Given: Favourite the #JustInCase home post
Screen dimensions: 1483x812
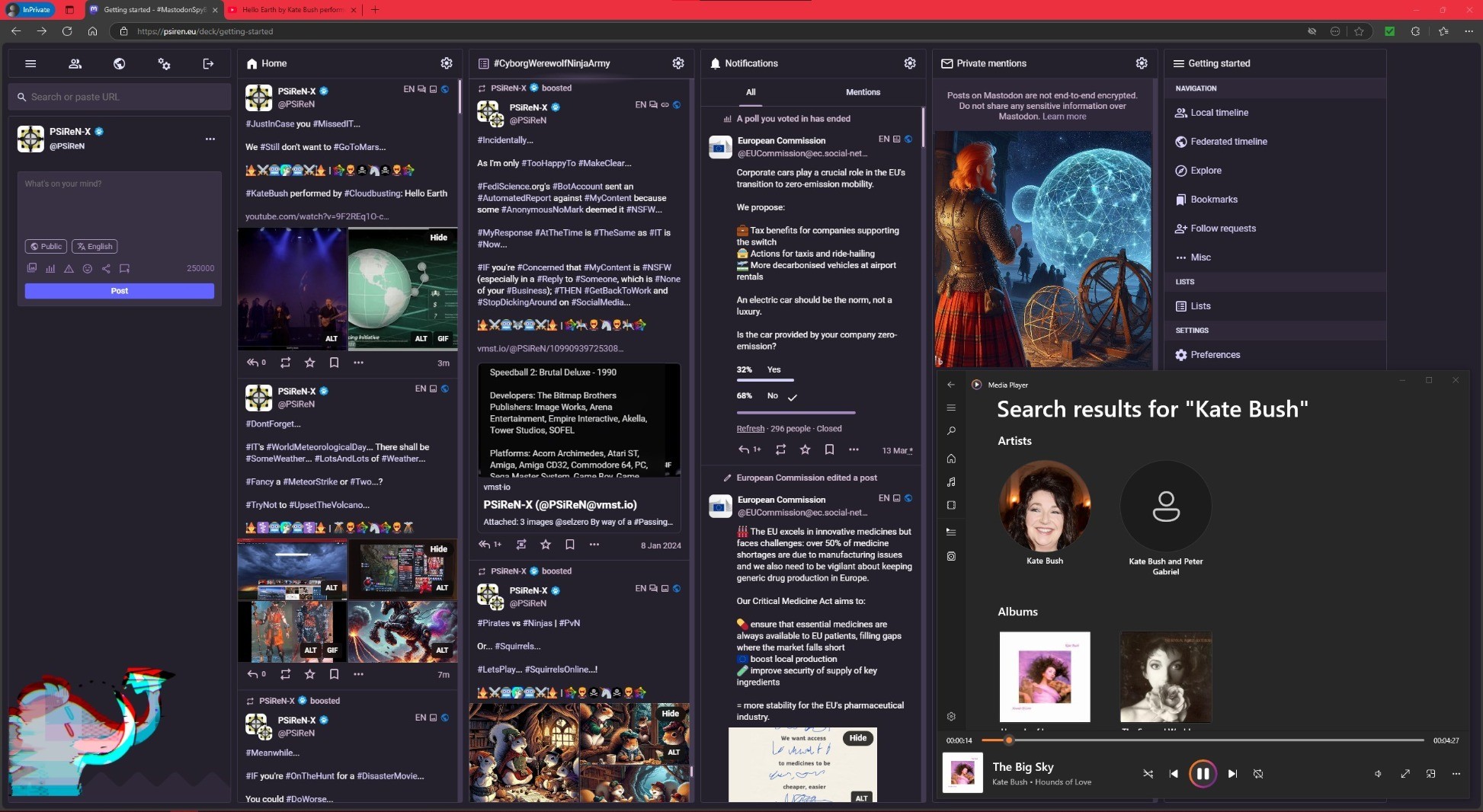Looking at the screenshot, I should [x=309, y=363].
